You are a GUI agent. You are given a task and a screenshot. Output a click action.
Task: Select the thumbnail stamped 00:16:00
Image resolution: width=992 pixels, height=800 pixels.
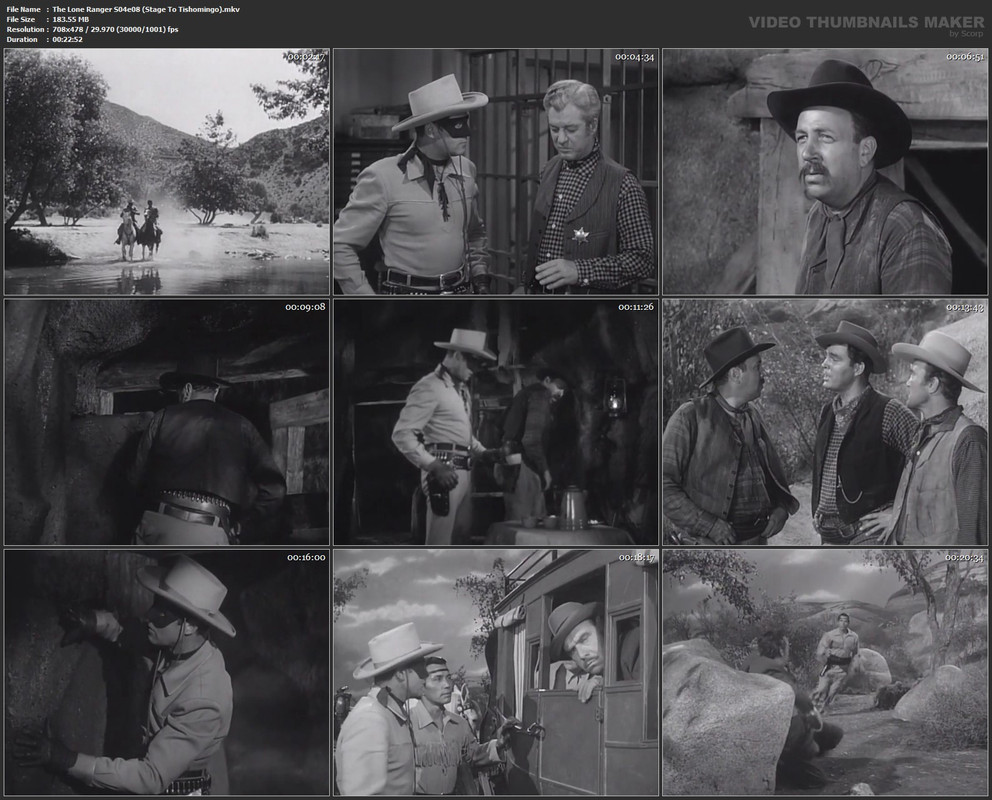tap(166, 673)
